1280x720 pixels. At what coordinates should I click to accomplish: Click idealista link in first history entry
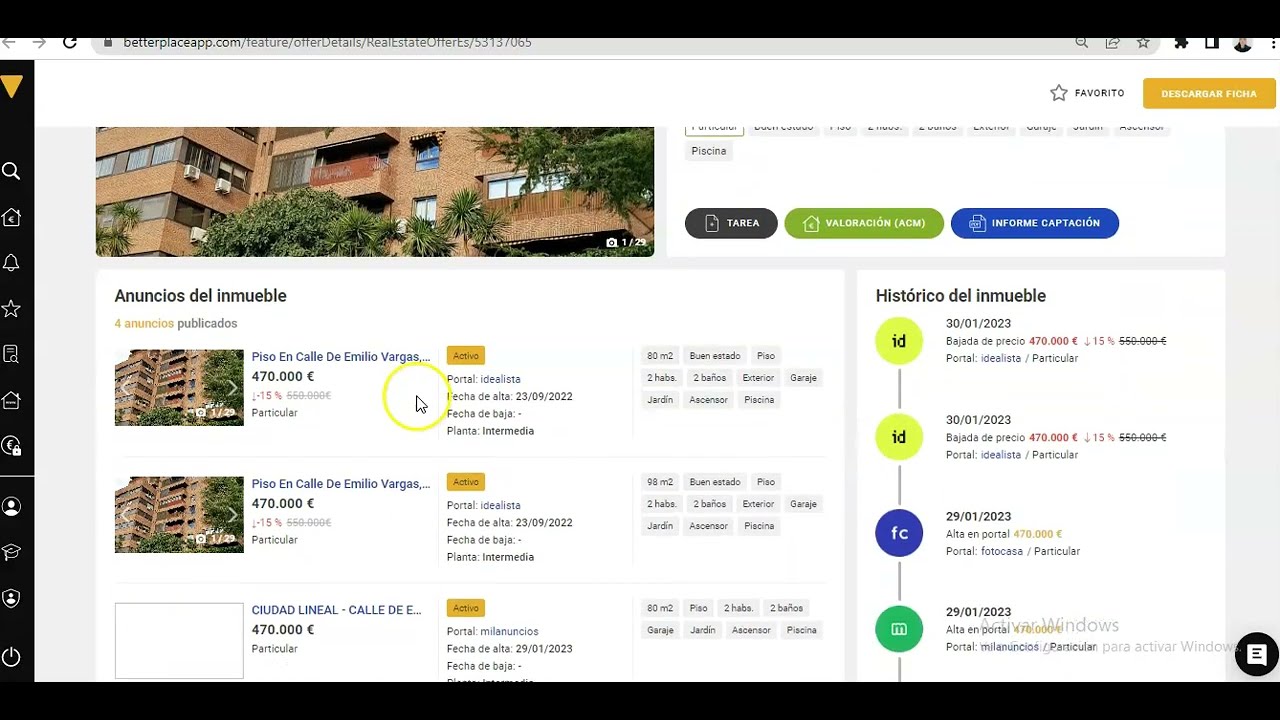[x=1001, y=358]
